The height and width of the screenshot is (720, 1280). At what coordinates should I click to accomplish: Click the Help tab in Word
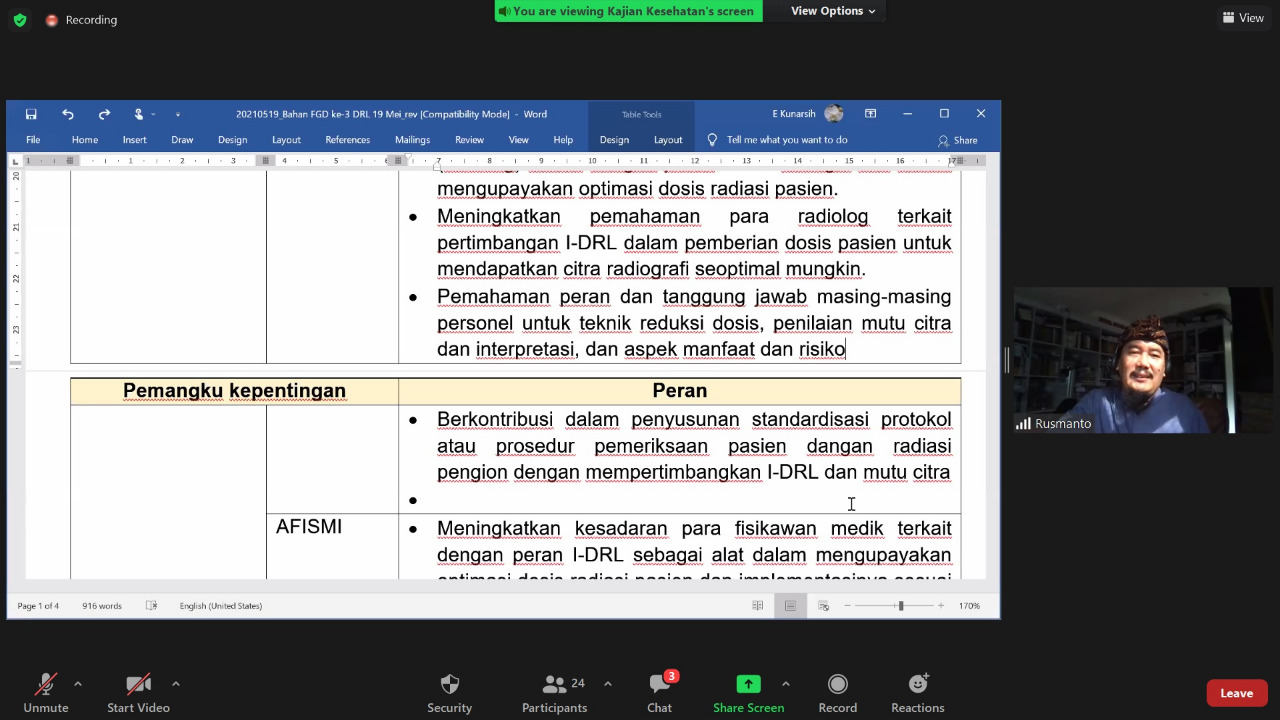(x=563, y=140)
